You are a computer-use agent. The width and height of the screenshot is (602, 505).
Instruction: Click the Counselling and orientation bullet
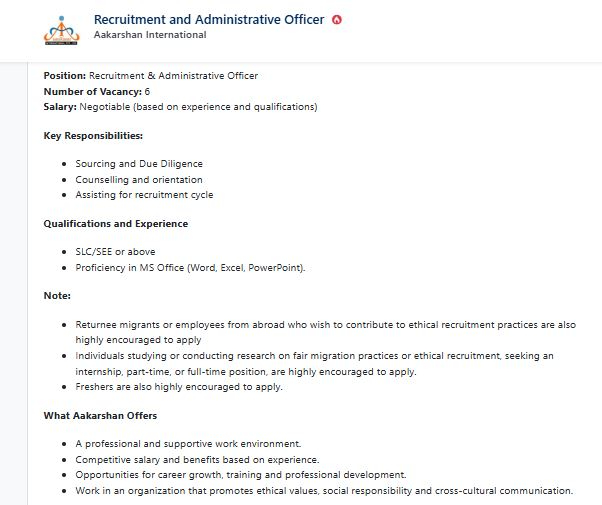139,180
